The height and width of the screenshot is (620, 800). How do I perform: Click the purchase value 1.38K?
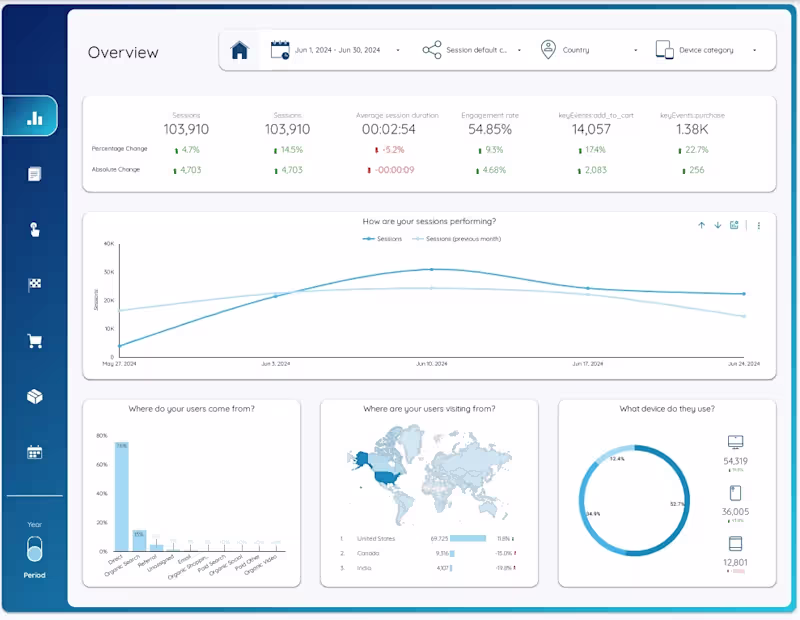pyautogui.click(x=692, y=130)
